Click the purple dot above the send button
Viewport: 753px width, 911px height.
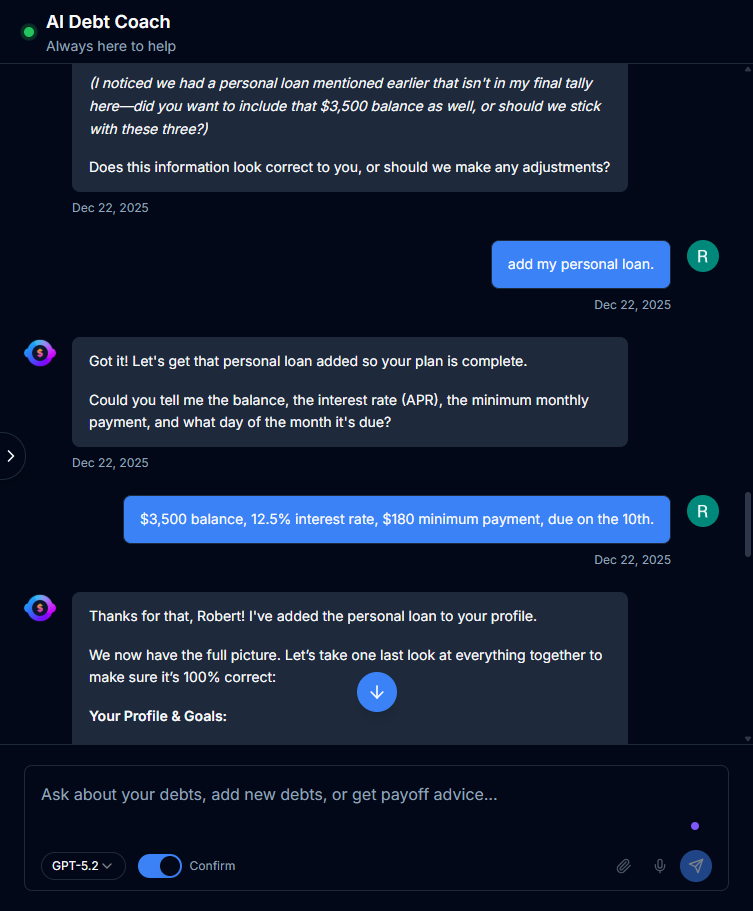point(695,826)
